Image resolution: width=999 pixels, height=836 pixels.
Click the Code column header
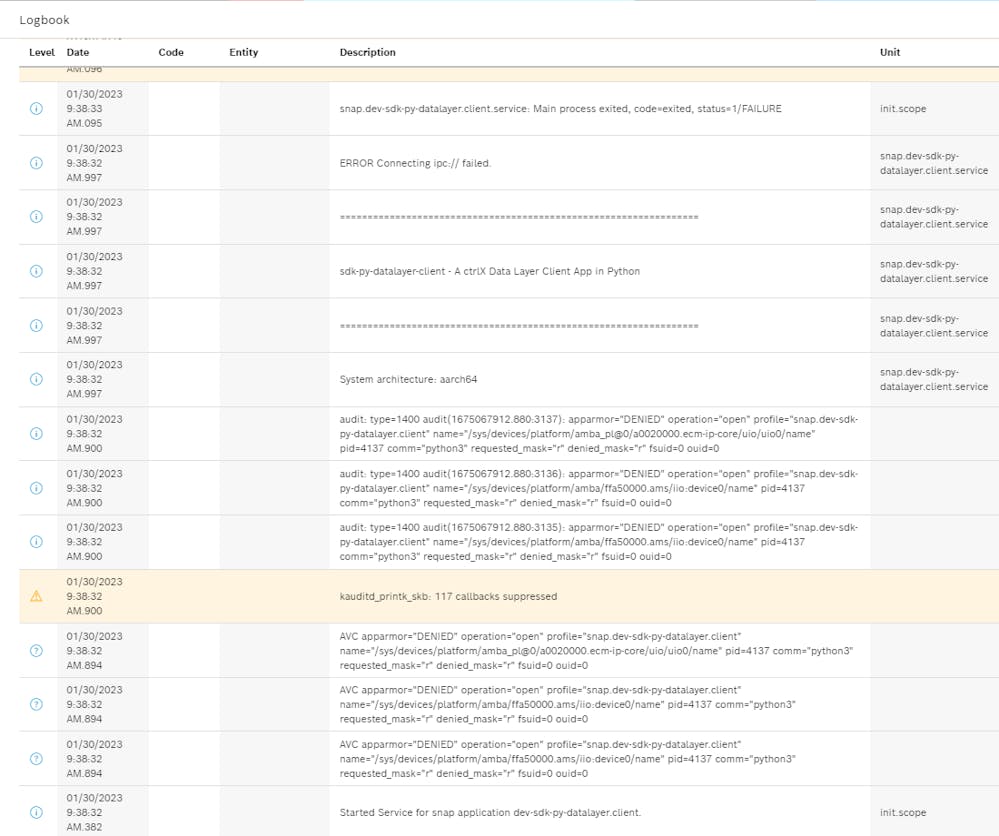(171, 52)
